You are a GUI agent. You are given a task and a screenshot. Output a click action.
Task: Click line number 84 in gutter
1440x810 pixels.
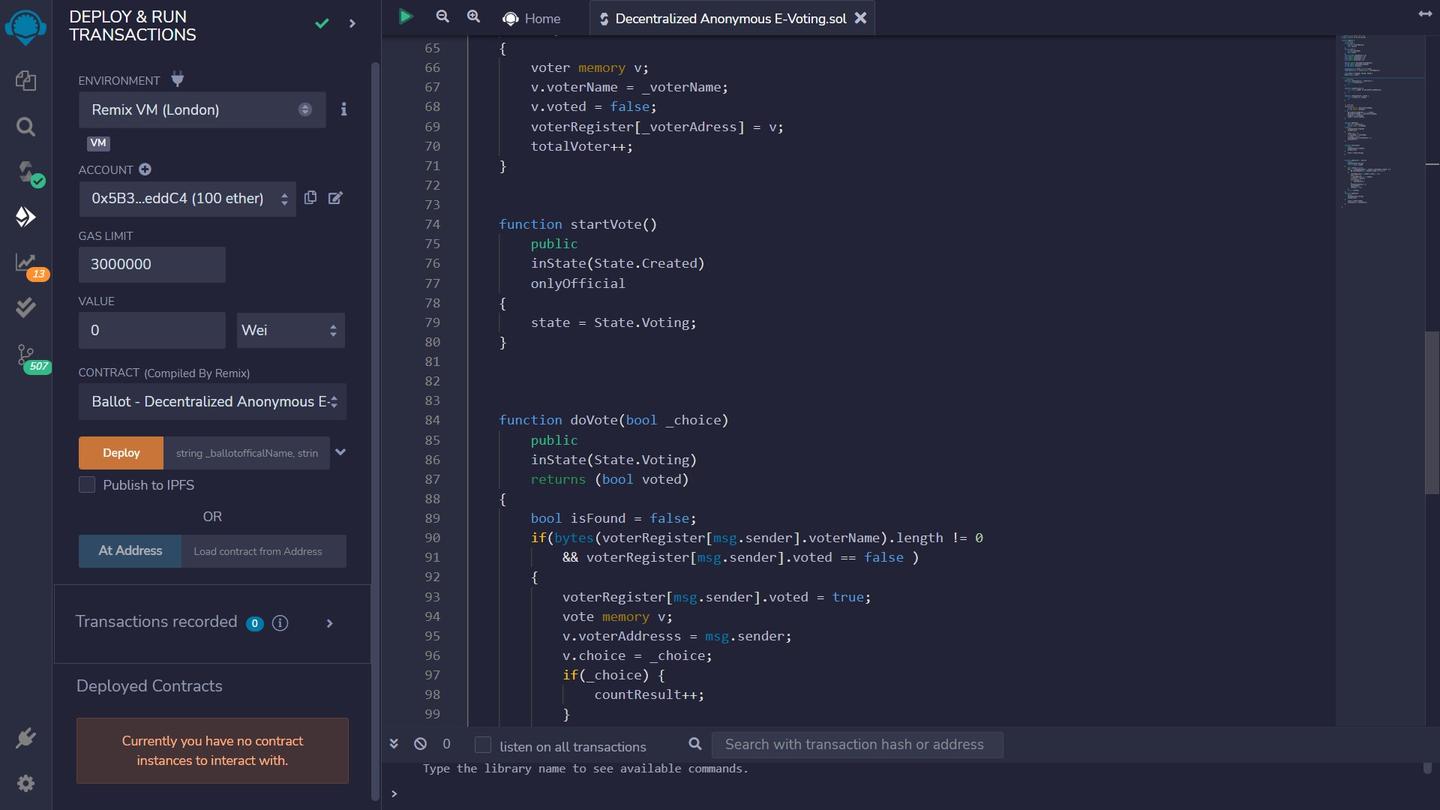coord(432,420)
